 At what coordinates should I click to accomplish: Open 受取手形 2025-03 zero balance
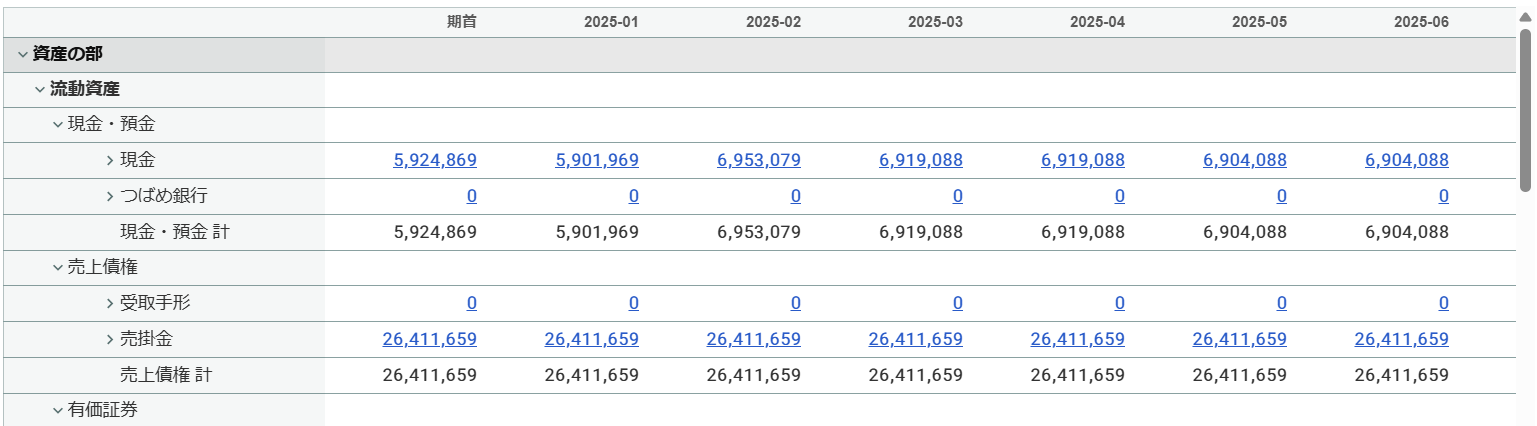[958, 303]
